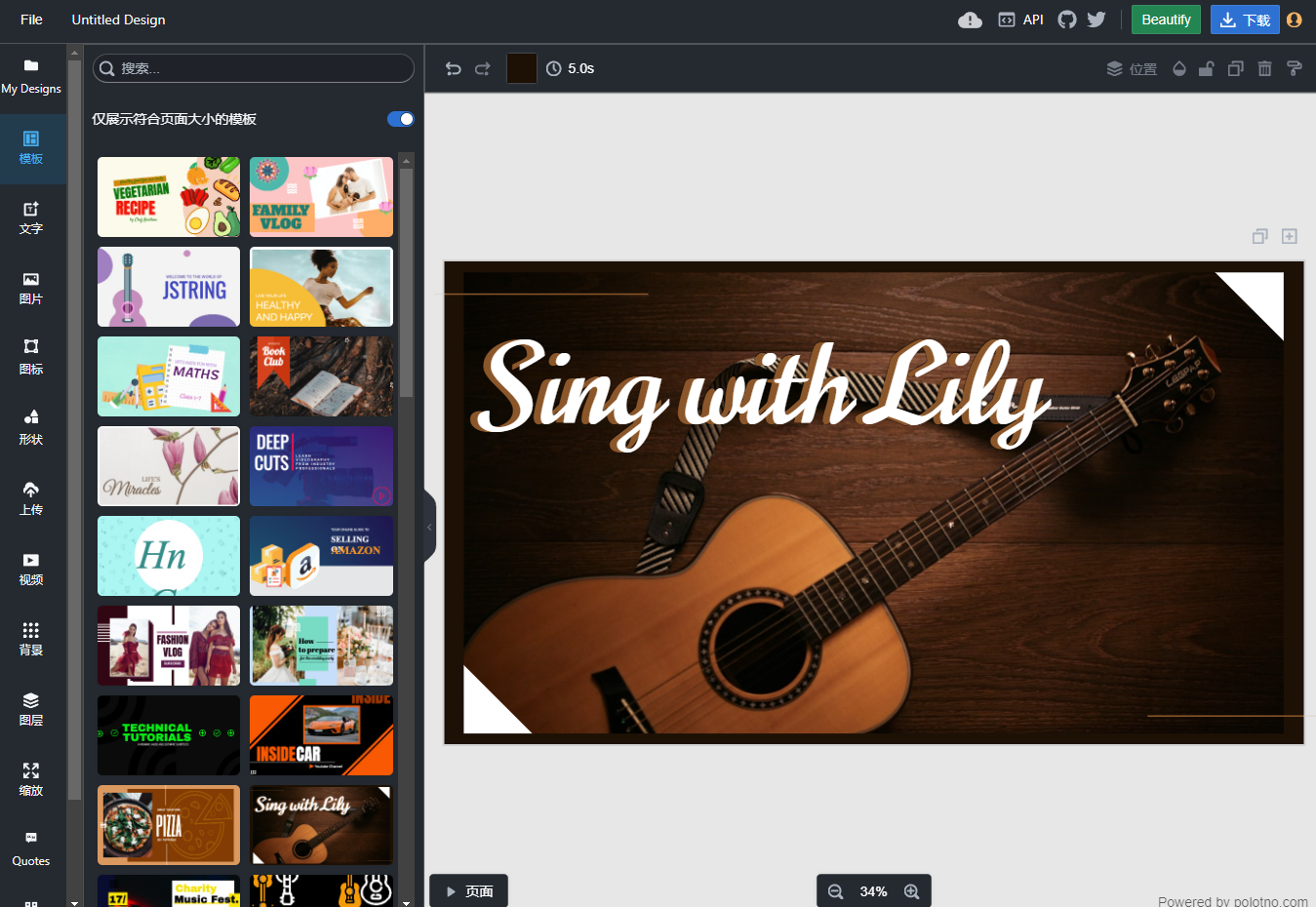The image size is (1316, 907).
Task: Open the 34% zoom level dropdown
Action: point(873,891)
